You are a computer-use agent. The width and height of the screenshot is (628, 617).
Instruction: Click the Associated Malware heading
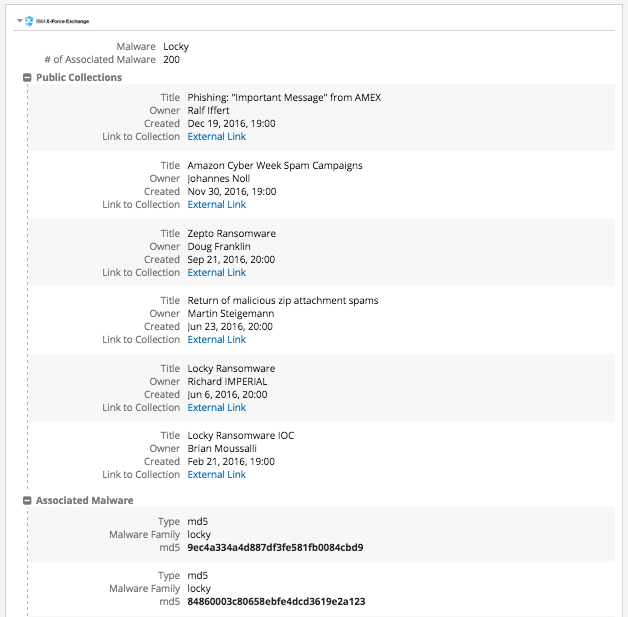[x=84, y=500]
